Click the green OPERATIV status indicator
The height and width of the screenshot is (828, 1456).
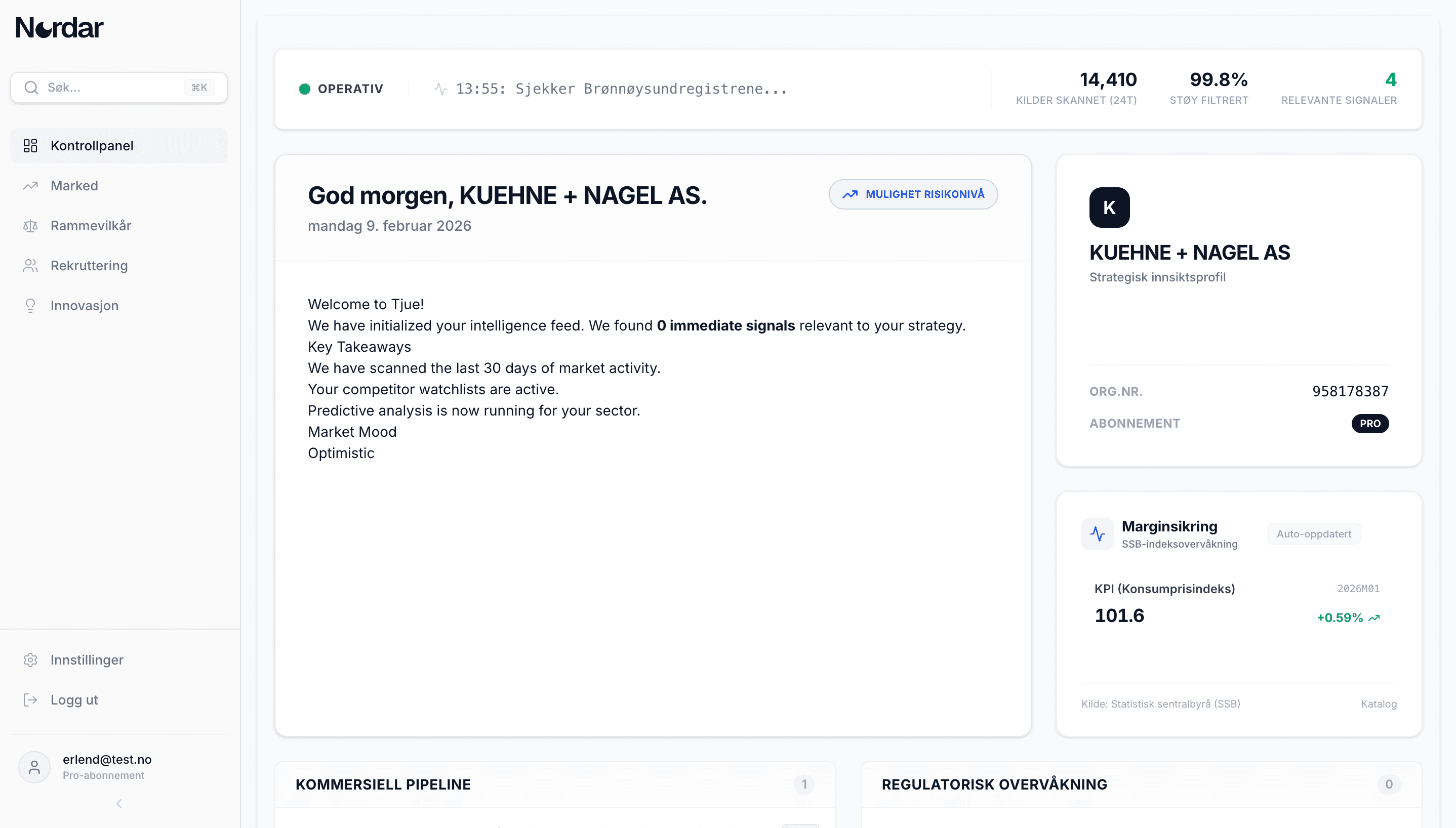(305, 88)
